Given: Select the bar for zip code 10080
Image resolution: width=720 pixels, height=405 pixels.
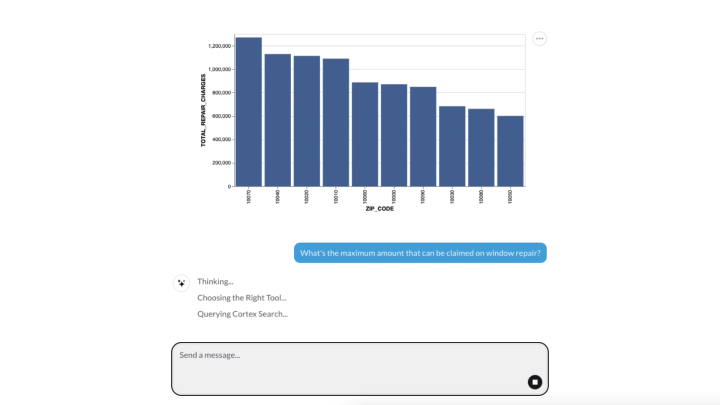Looking at the screenshot, I should pos(481,148).
